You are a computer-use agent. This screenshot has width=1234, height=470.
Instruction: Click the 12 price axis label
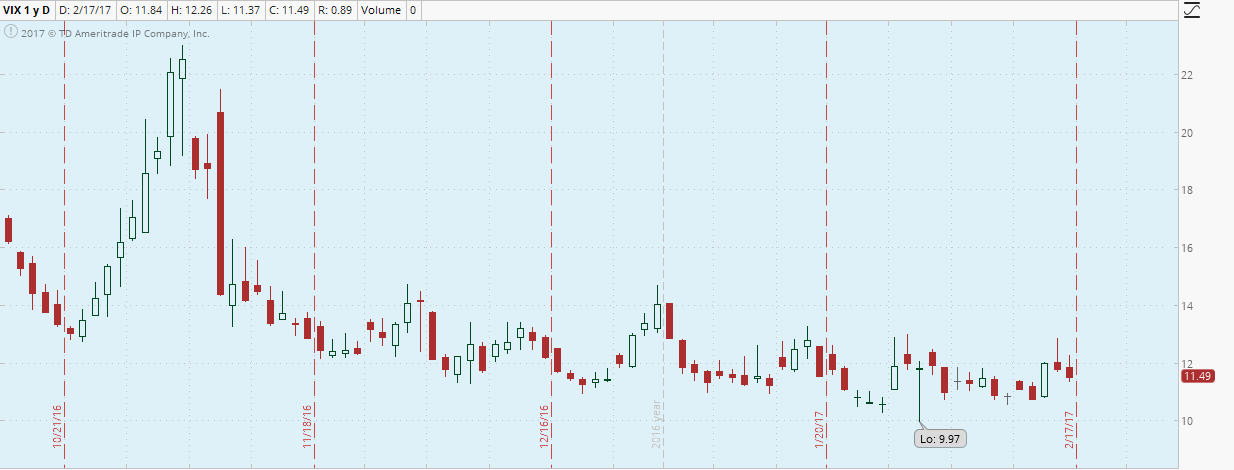[1189, 363]
